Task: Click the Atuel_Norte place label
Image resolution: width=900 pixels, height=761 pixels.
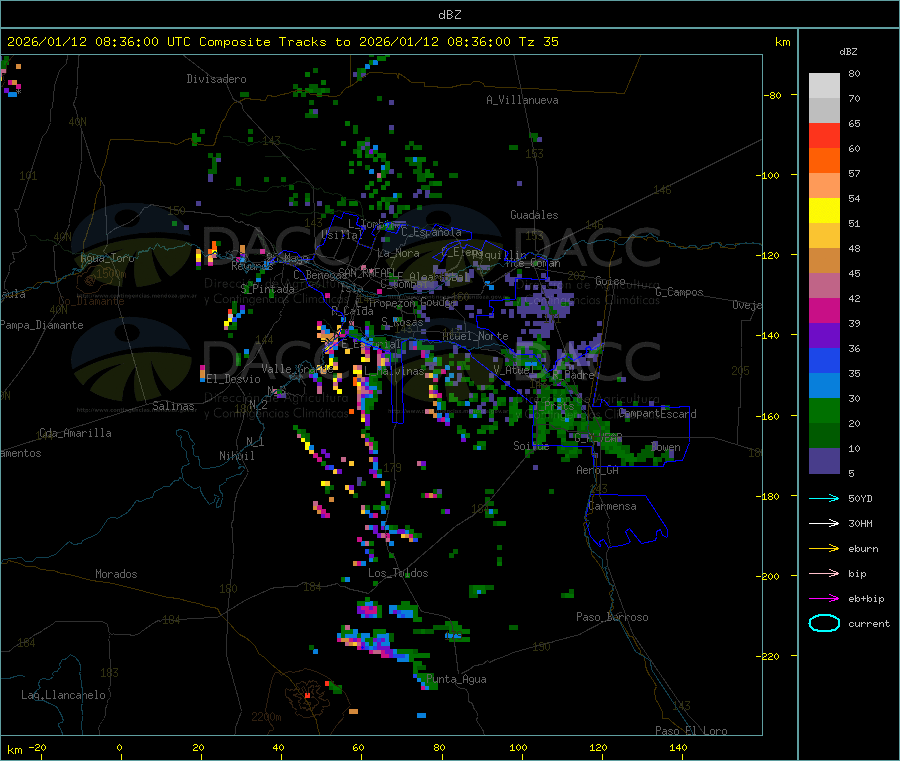Action: 475,336
